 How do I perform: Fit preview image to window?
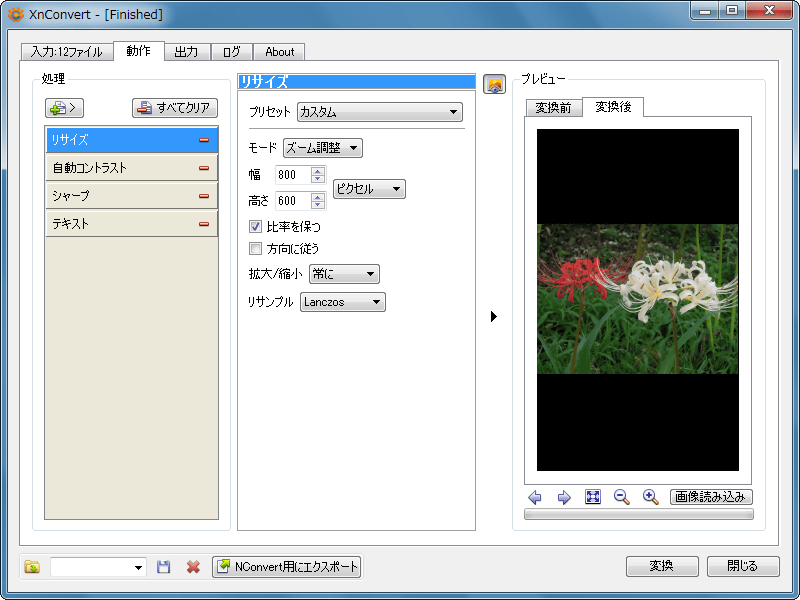[593, 497]
